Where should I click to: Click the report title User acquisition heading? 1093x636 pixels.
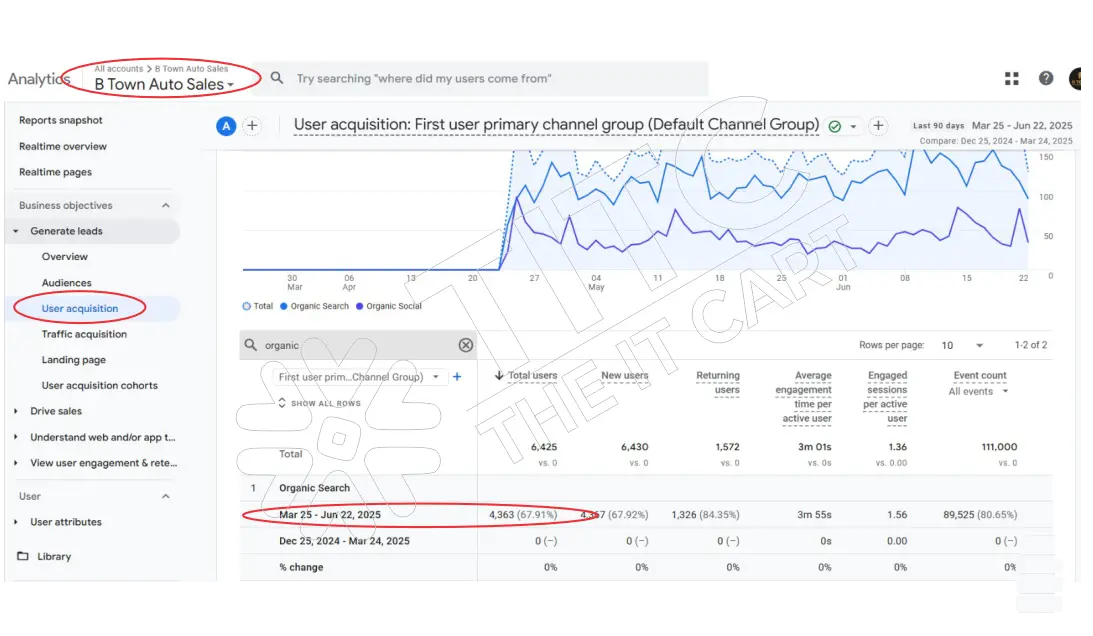click(x=556, y=125)
